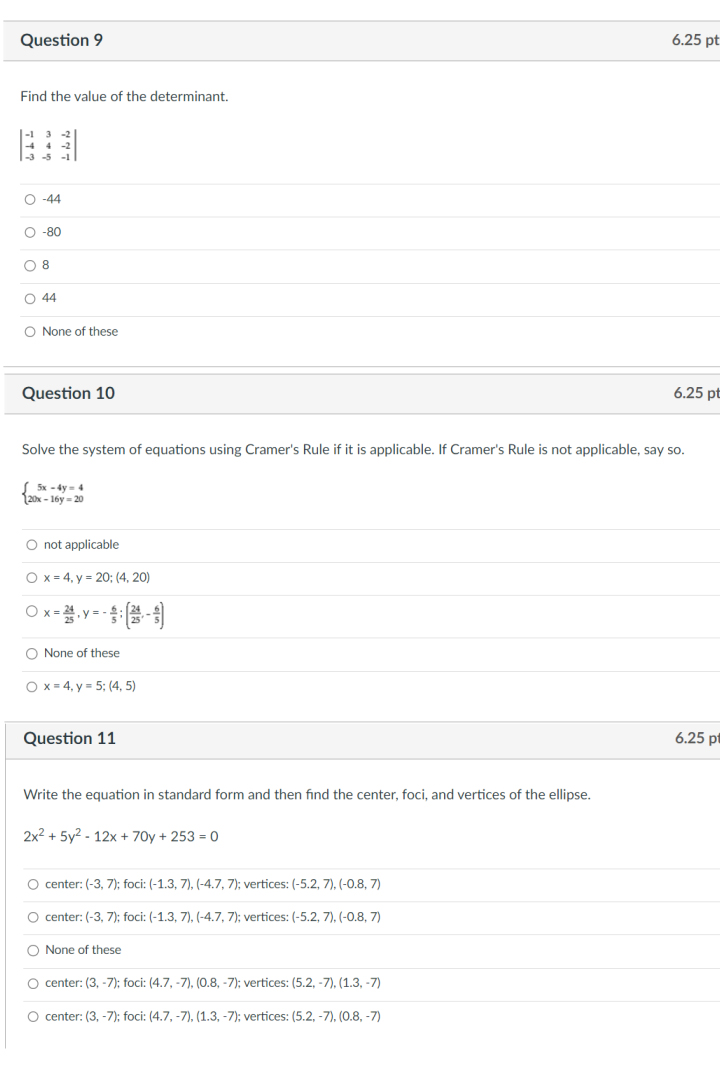The width and height of the screenshot is (720, 1080).
Task: Choose 'None of these' for Question 10
Action: pos(31,652)
